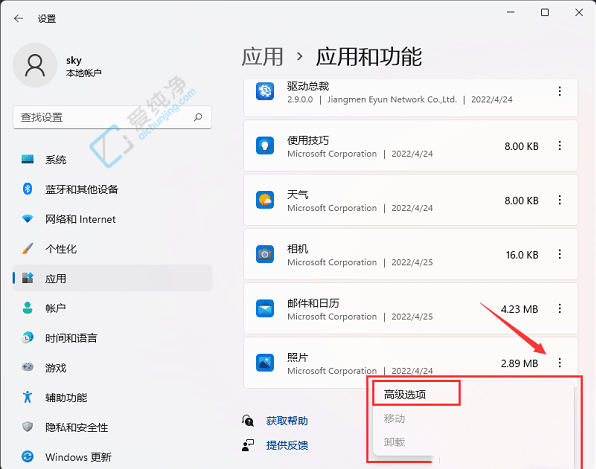The image size is (596, 469).
Task: Click the sky 本地帐户 profile name
Action: 84,66
